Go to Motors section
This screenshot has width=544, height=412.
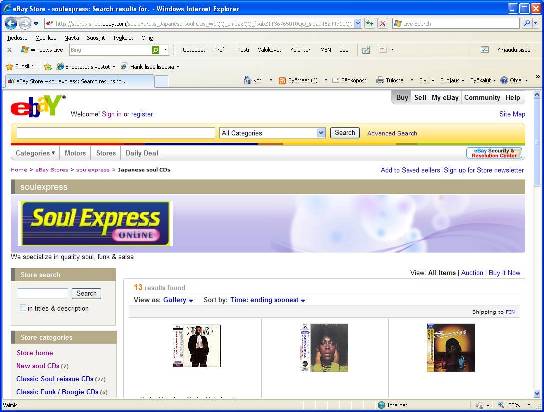point(75,153)
